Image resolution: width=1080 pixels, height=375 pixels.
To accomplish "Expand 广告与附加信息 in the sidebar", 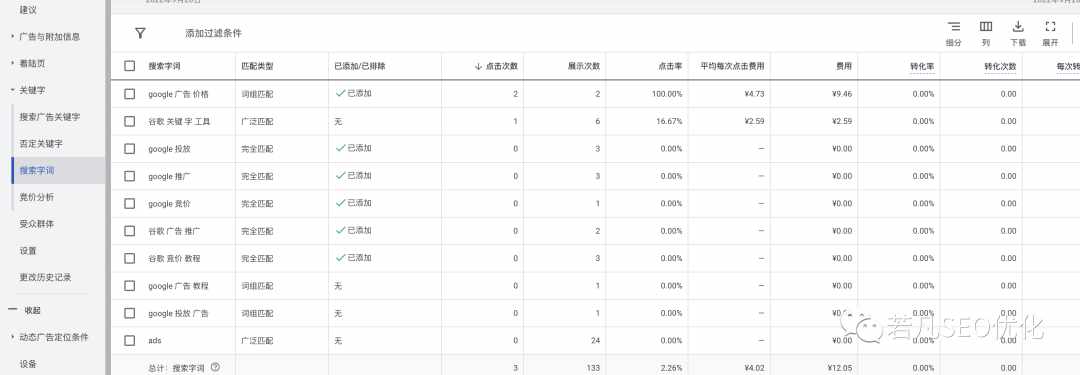I will (x=13, y=37).
